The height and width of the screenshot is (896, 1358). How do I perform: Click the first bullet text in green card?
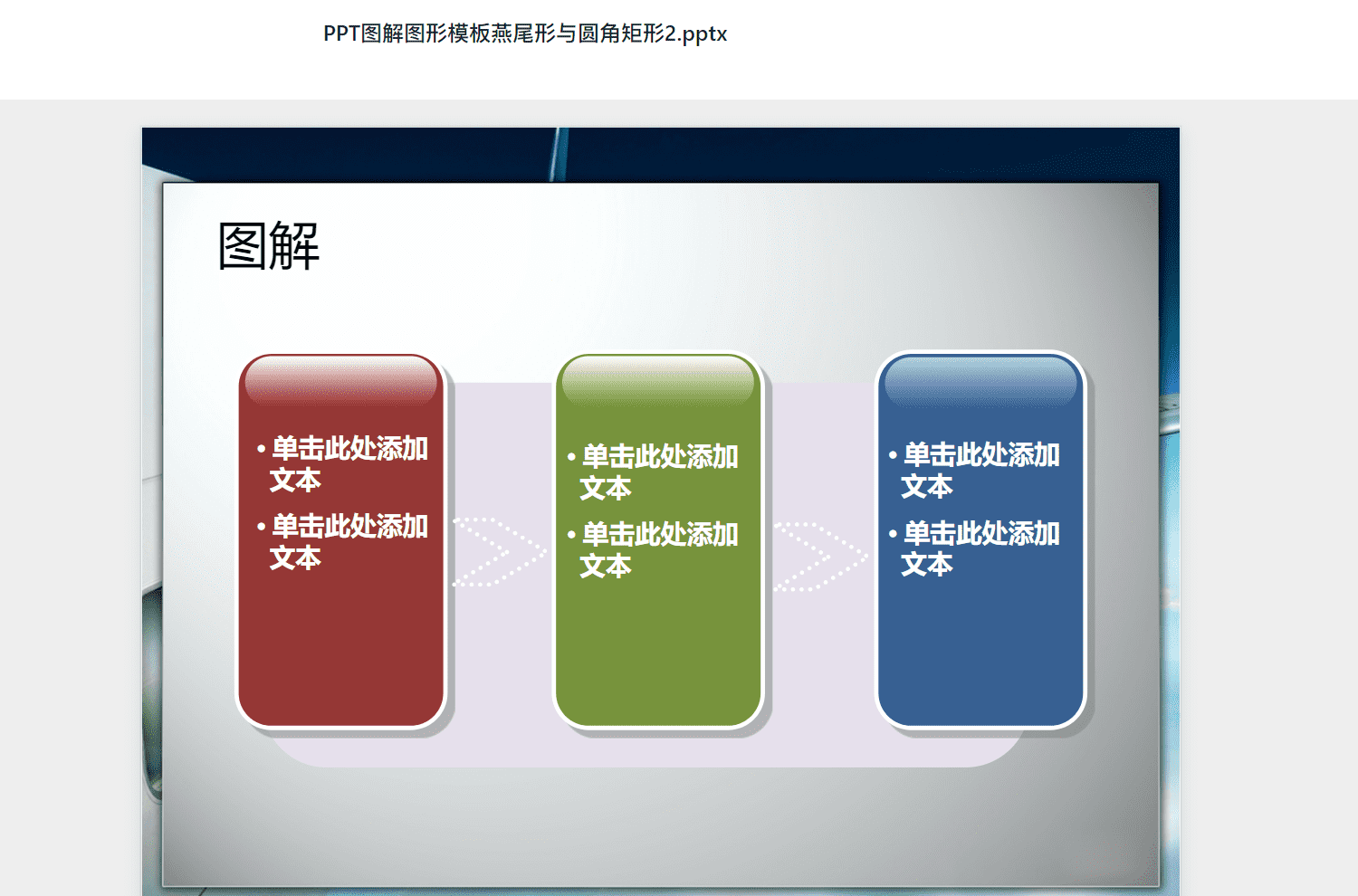click(653, 472)
